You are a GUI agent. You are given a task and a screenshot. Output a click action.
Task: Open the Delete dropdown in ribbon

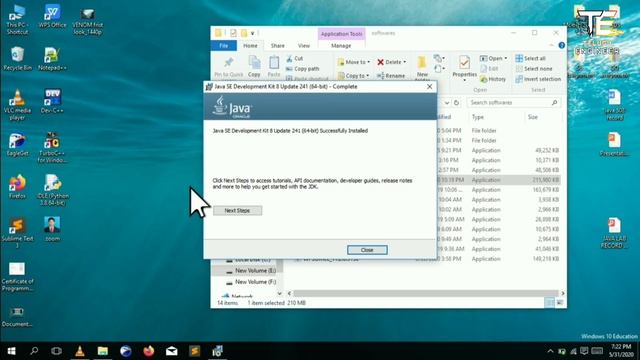pos(391,62)
